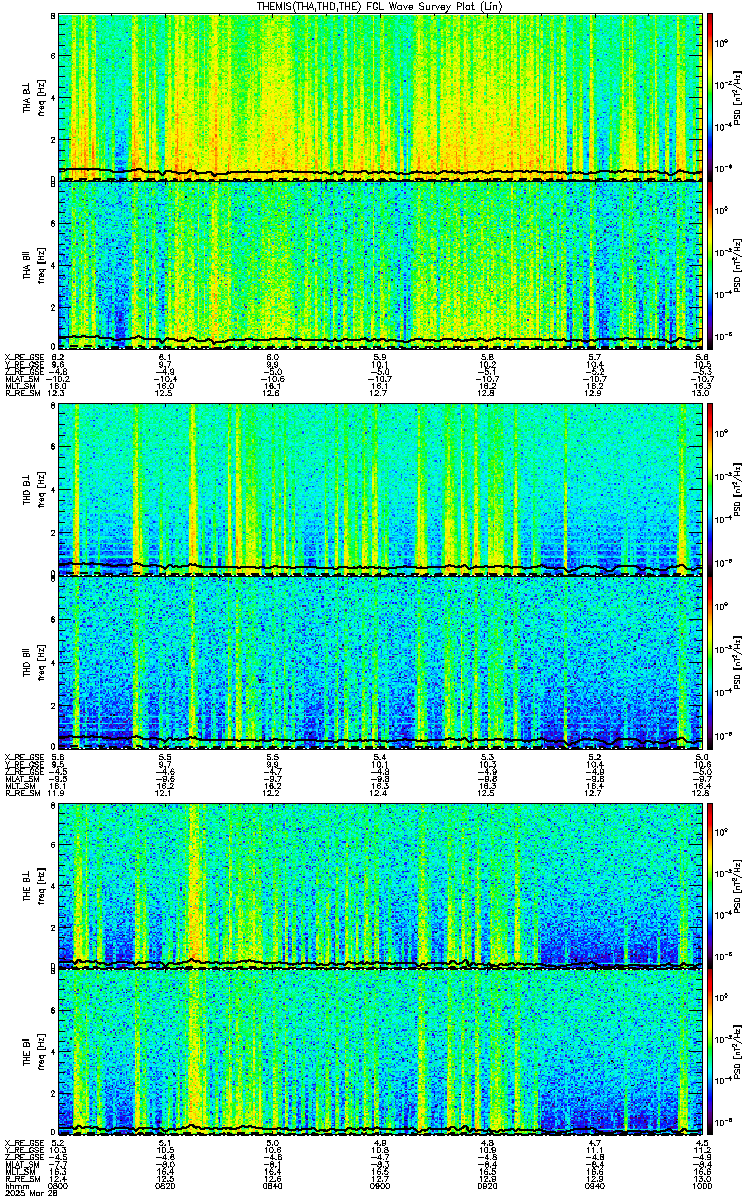Click the 0800 time tick label
Image resolution: width=750 pixels, height=1200 pixels.
(58, 1185)
